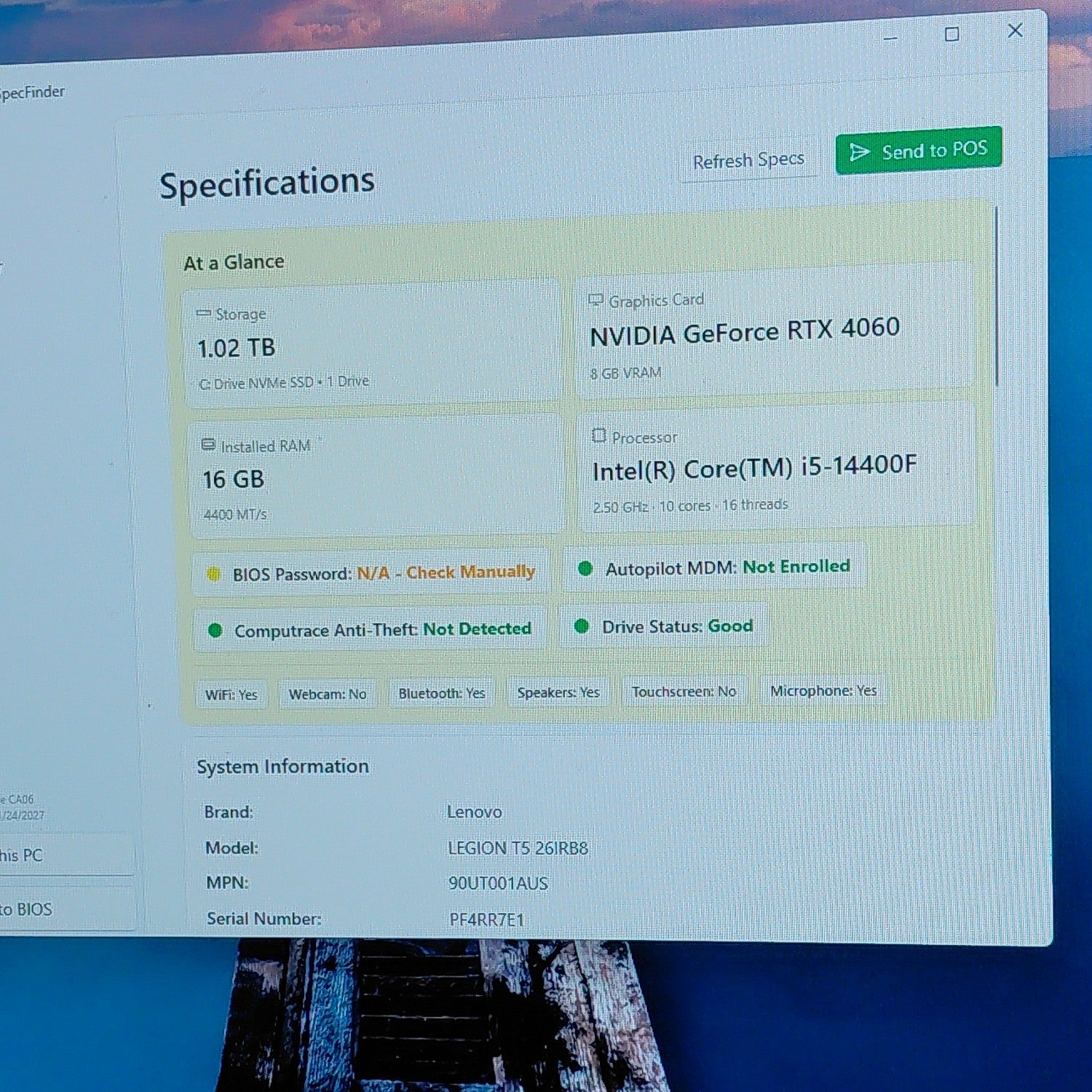Viewport: 1092px width, 1092px height.
Task: Click the green dot beside Autopilot MDM
Action: pyautogui.click(x=585, y=569)
